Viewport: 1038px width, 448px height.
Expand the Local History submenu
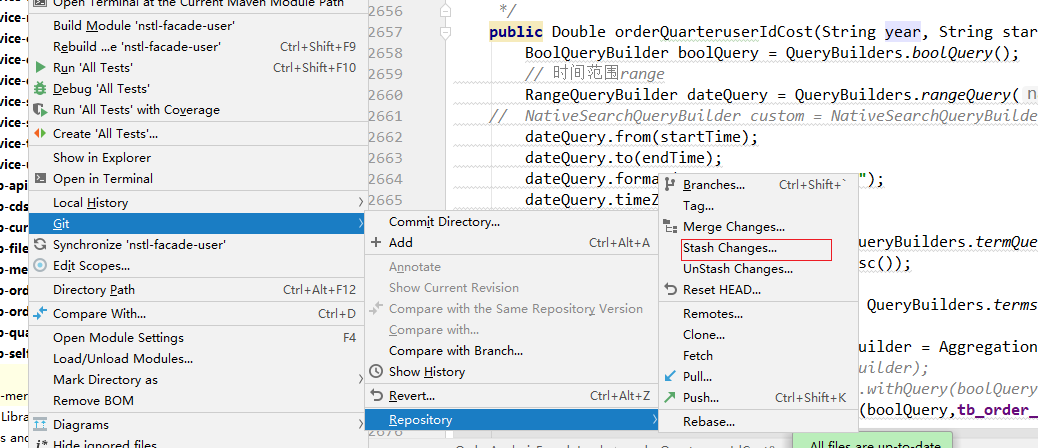tap(199, 202)
